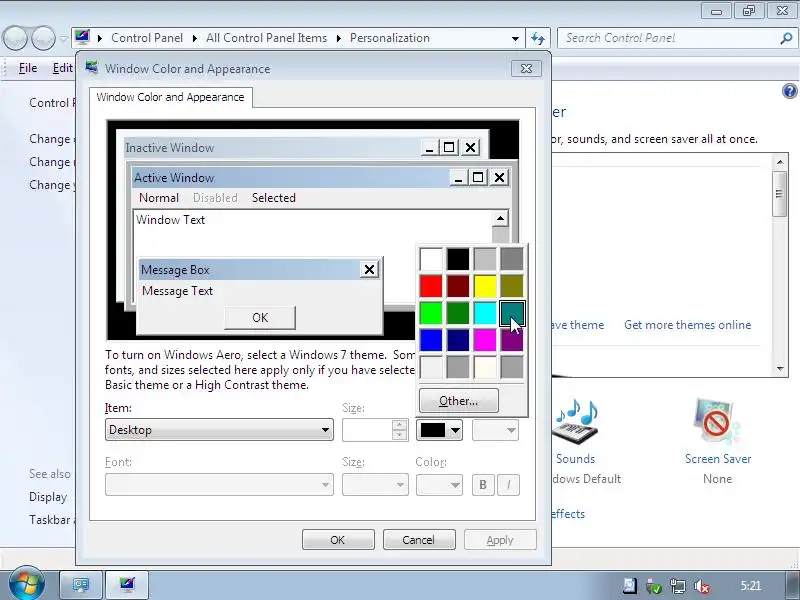Pick the cyan color swatch

tap(485, 313)
